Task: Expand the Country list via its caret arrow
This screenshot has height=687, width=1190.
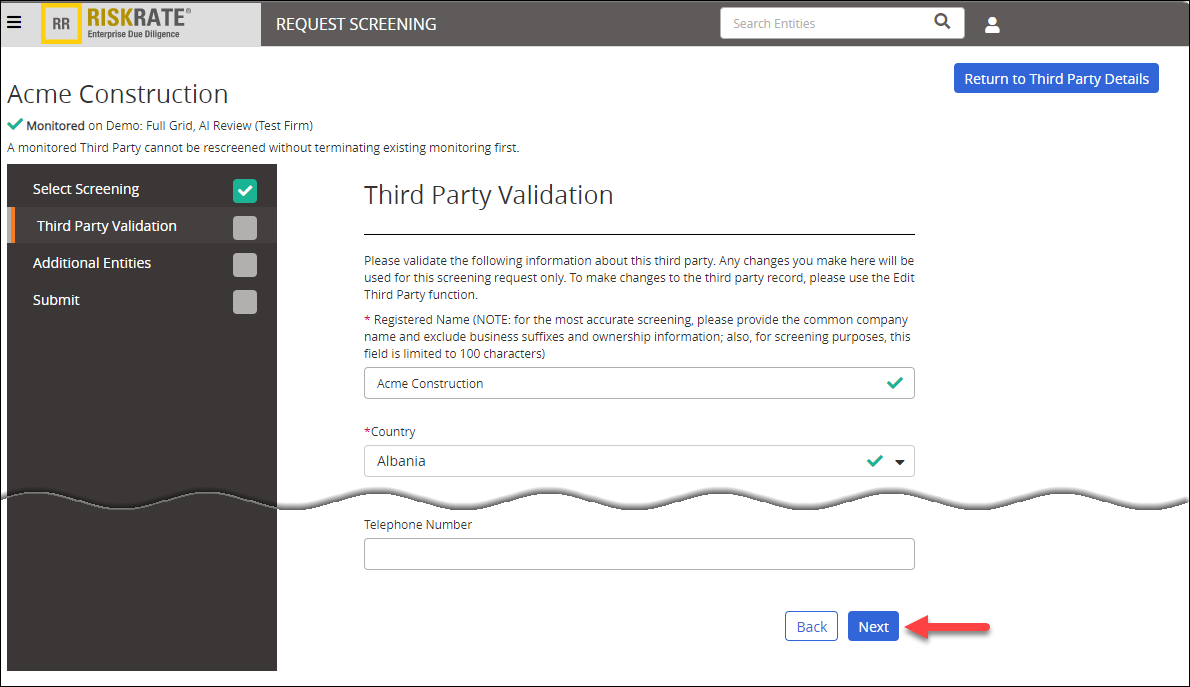Action: point(900,461)
